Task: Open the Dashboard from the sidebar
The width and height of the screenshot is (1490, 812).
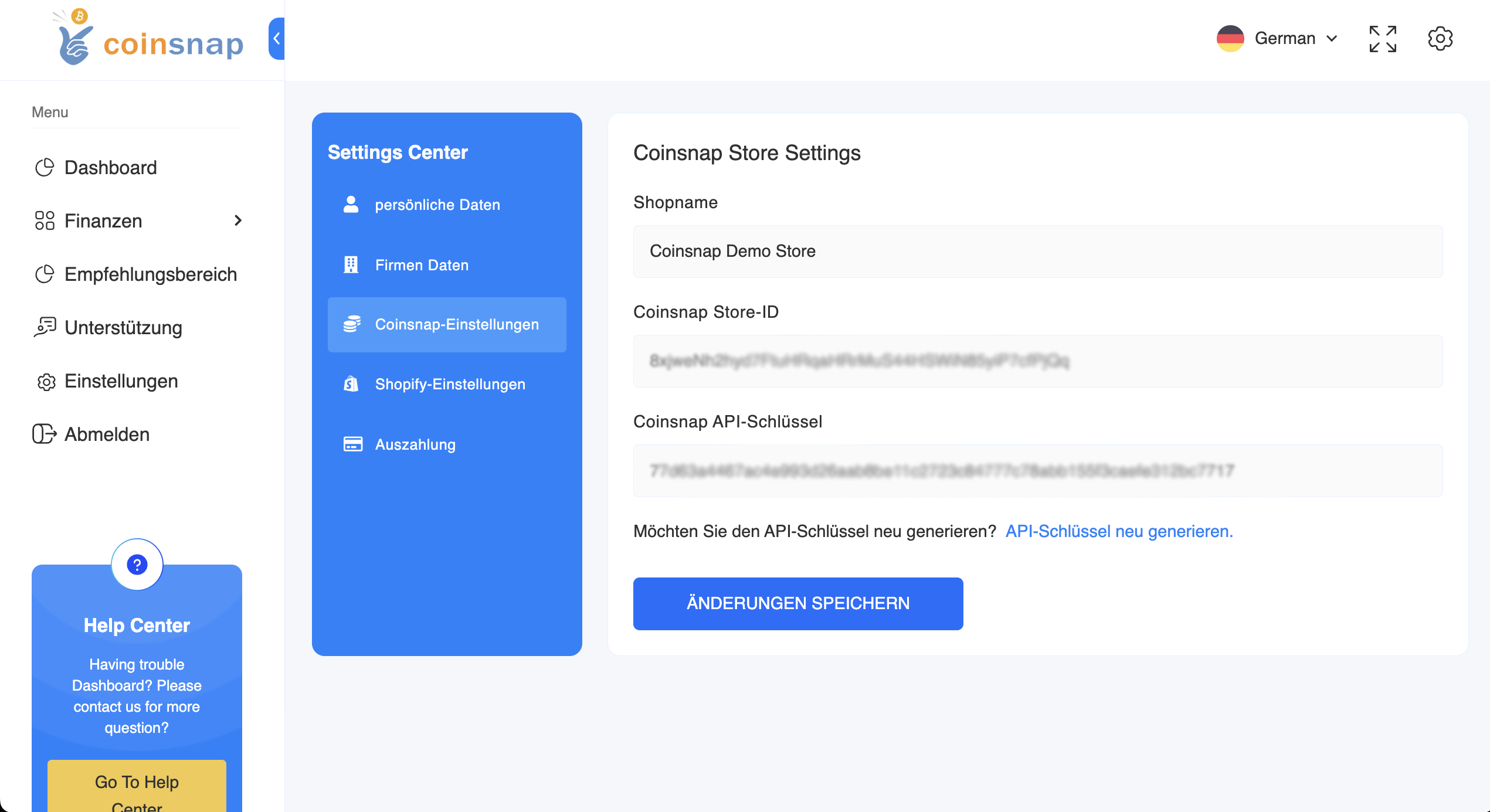Action: (x=110, y=168)
